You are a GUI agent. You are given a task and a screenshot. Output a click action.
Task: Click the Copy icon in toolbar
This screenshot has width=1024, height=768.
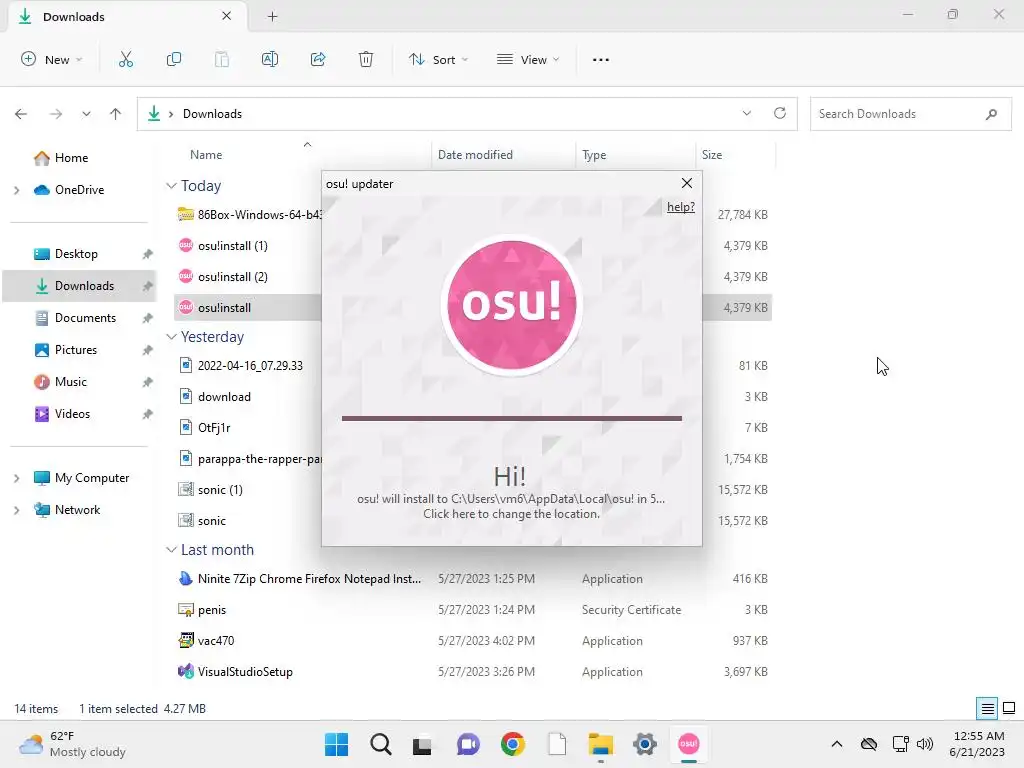[x=174, y=59]
